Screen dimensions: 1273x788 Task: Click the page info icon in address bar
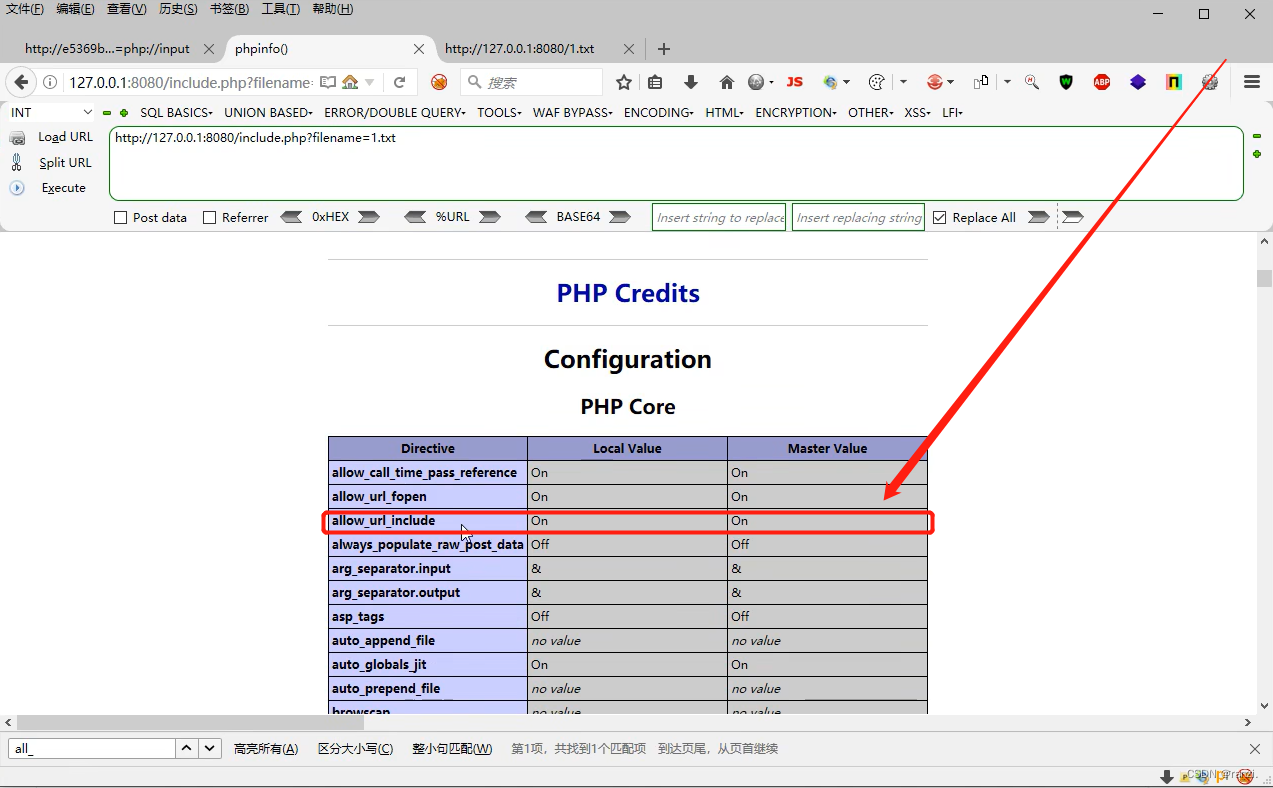(51, 82)
